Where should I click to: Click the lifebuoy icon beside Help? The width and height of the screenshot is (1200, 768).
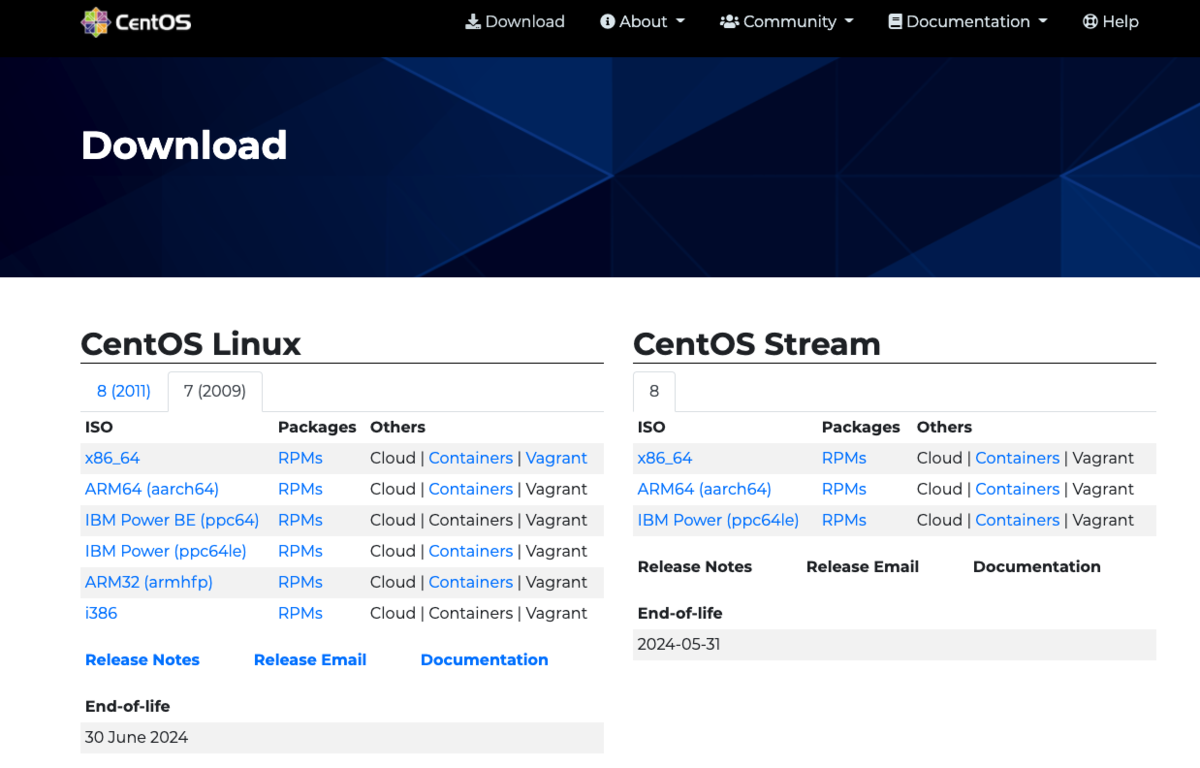[1090, 22]
